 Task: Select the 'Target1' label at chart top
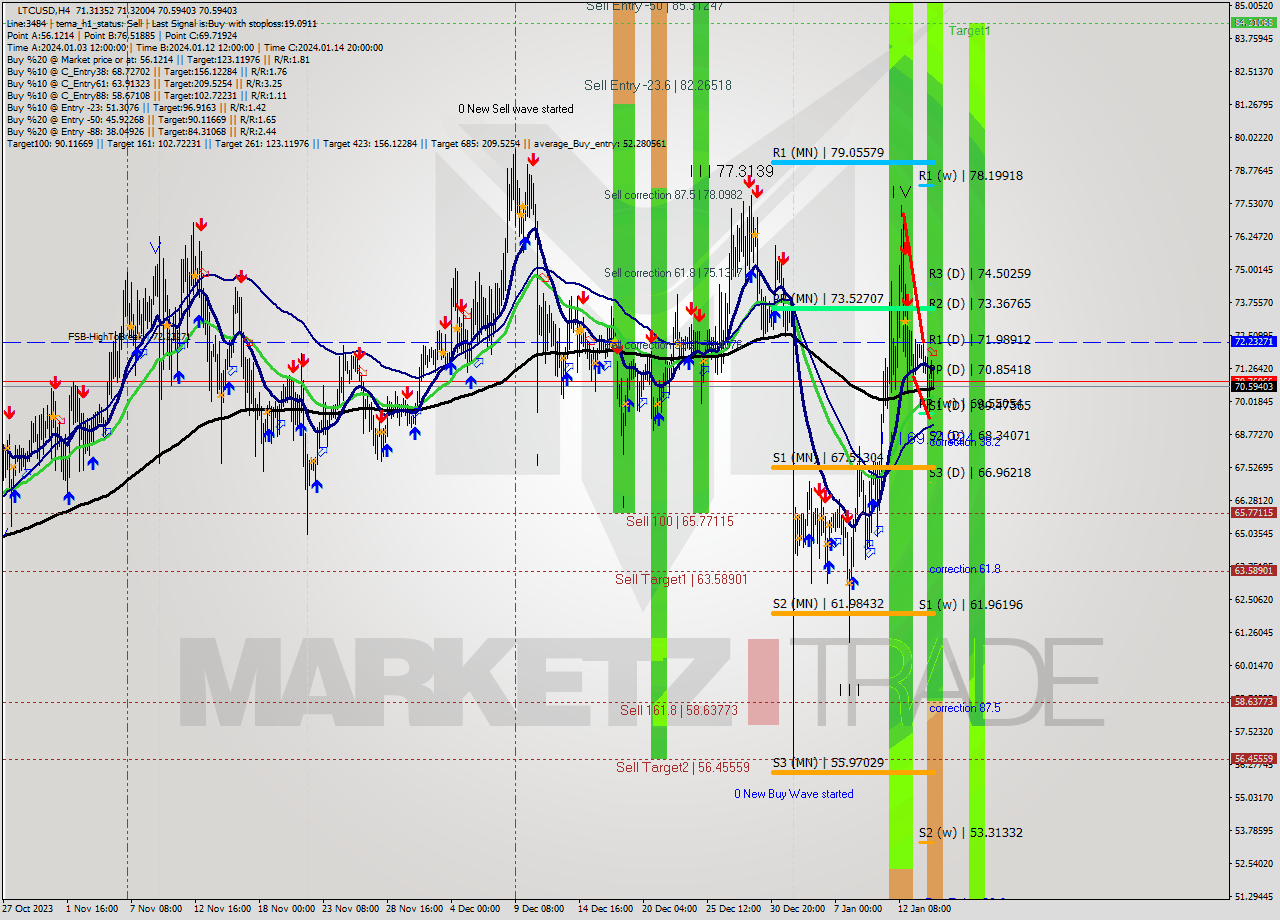tap(969, 31)
